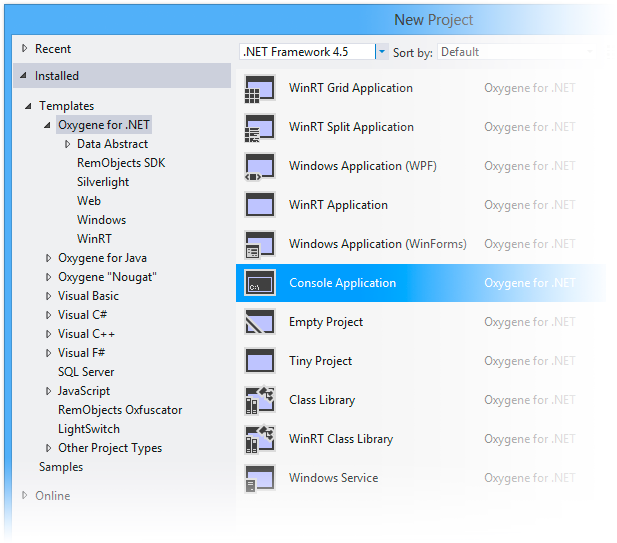Image resolution: width=617 pixels, height=543 pixels.
Task: Select the WinRT Split Application template icon
Action: [x=260, y=127]
